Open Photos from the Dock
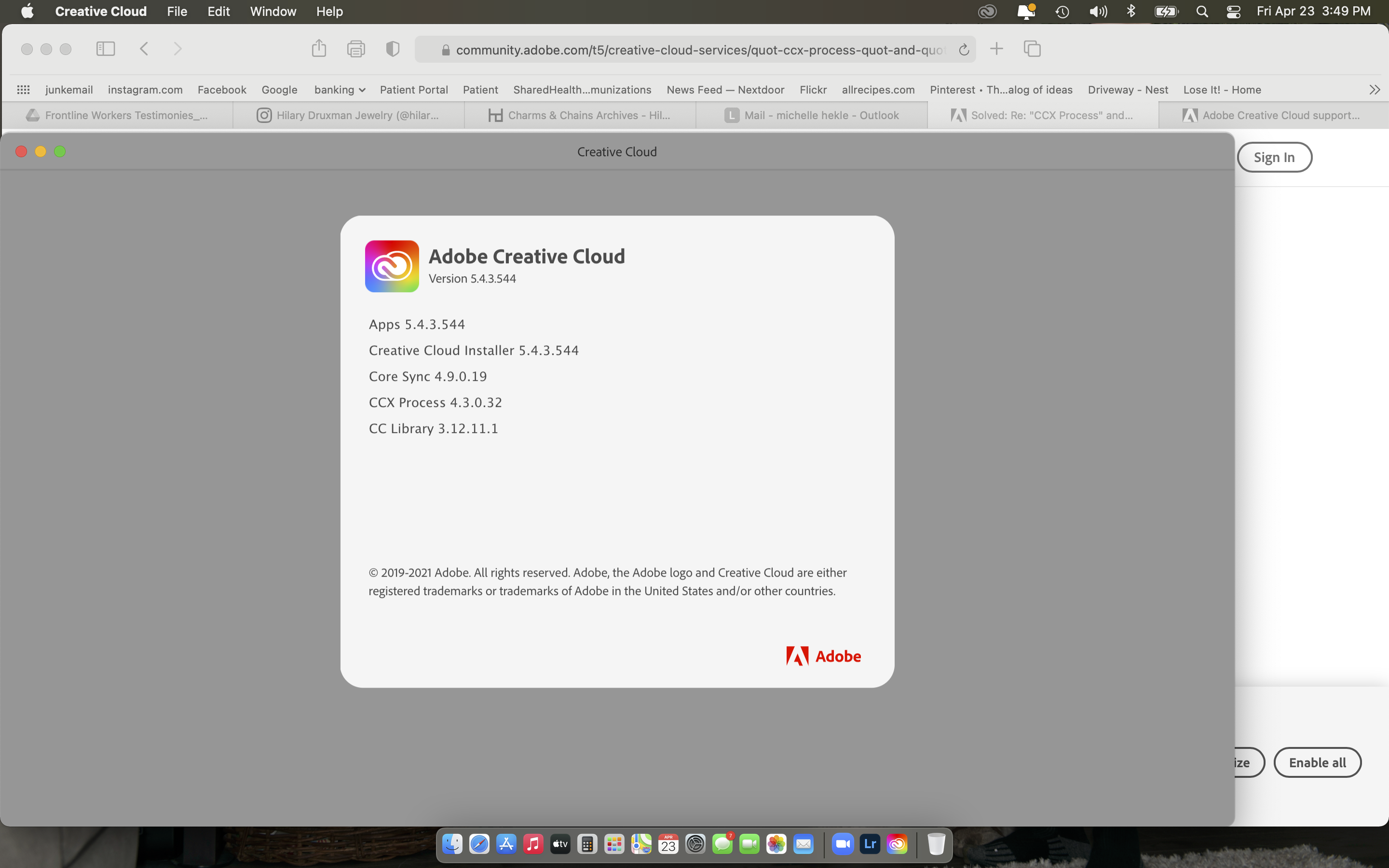1389x868 pixels. 776,844
